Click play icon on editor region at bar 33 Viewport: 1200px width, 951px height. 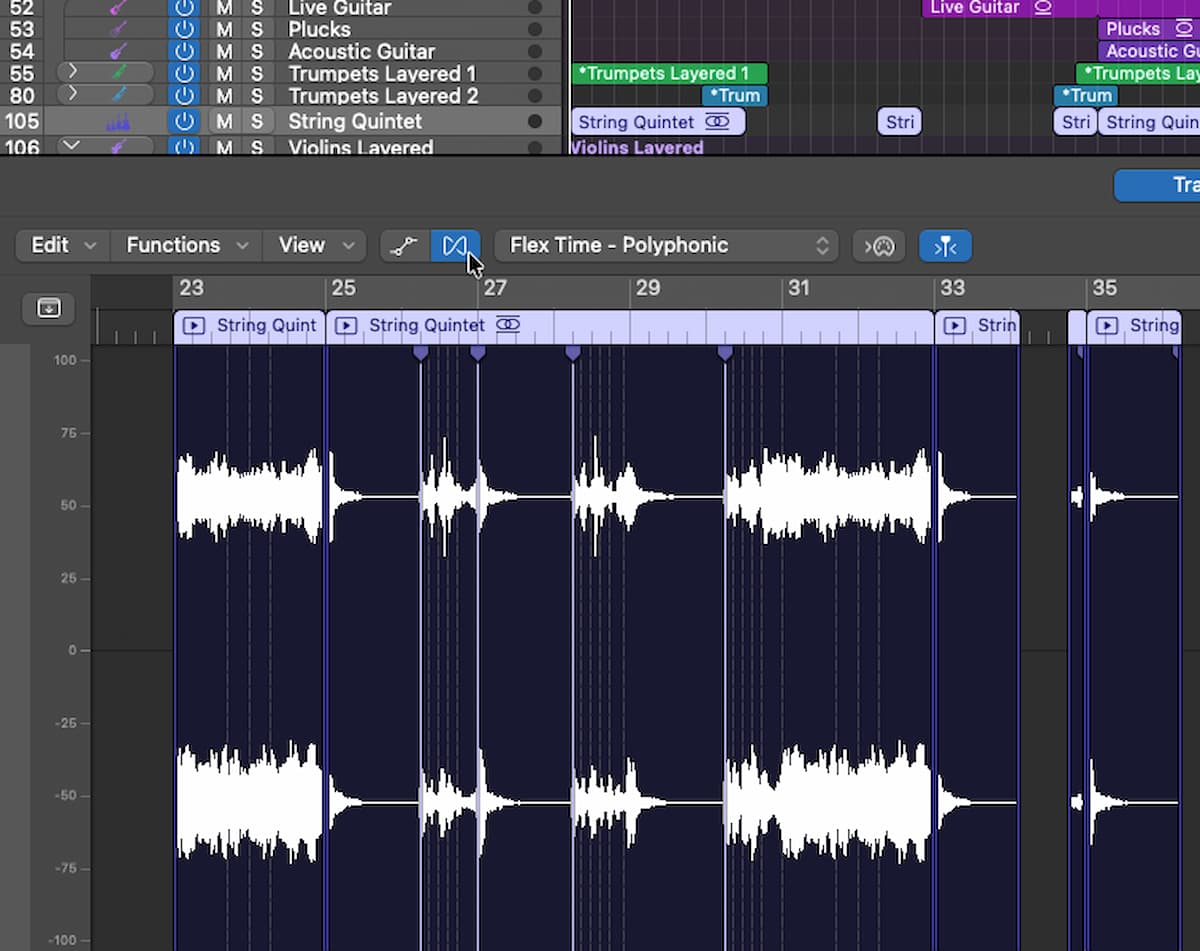(x=955, y=325)
